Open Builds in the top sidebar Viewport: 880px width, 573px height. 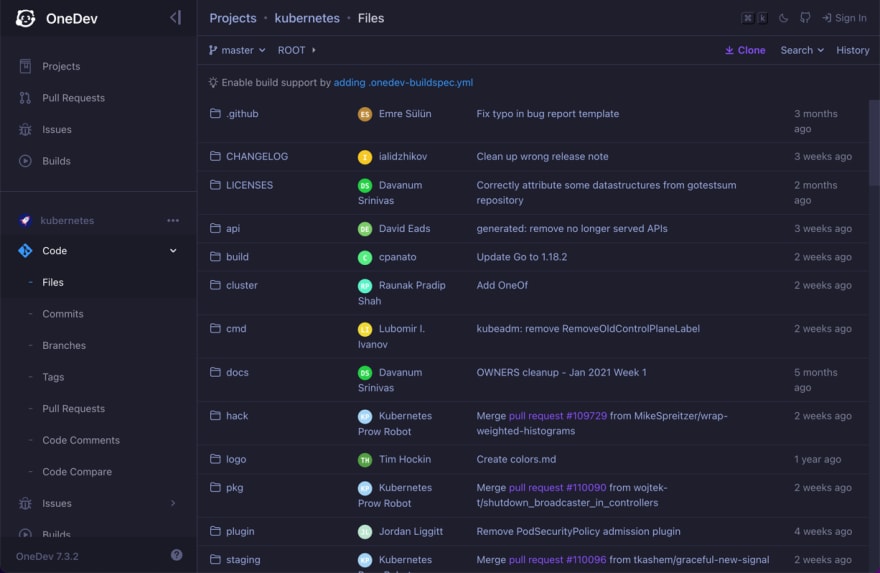[x=56, y=161]
